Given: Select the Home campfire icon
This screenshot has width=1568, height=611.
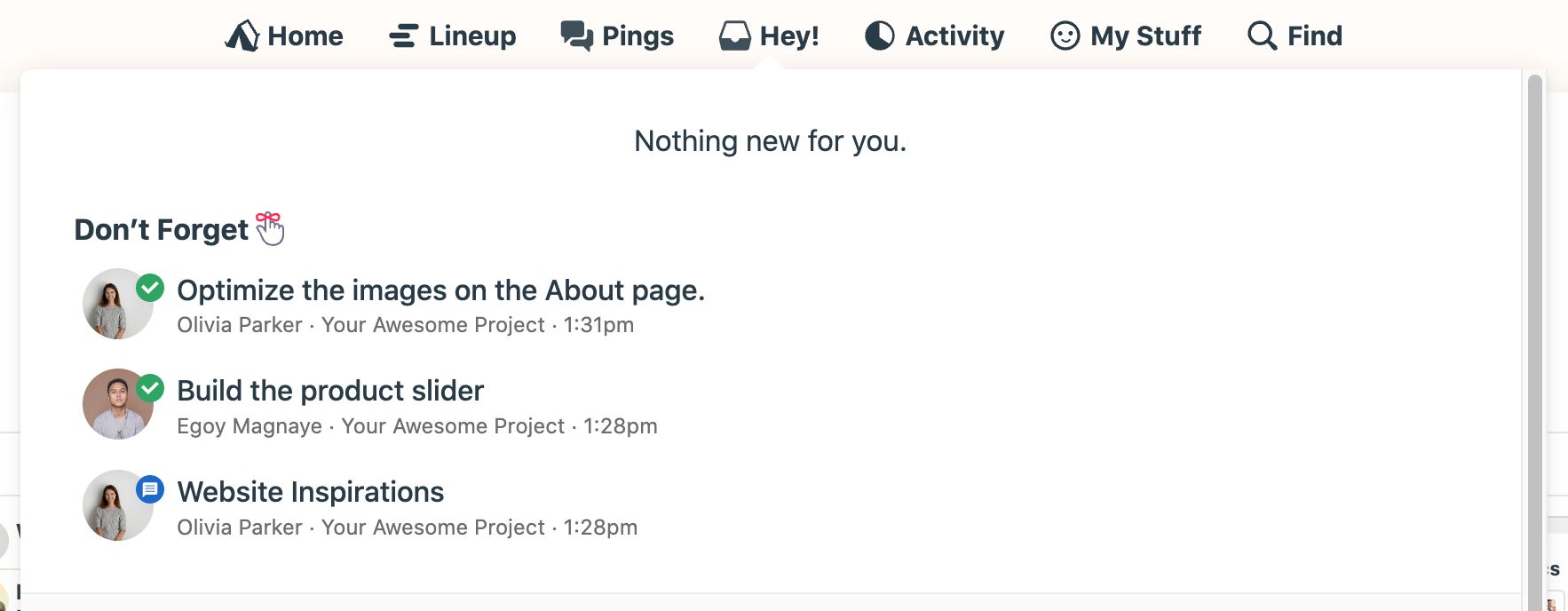Looking at the screenshot, I should 243,36.
